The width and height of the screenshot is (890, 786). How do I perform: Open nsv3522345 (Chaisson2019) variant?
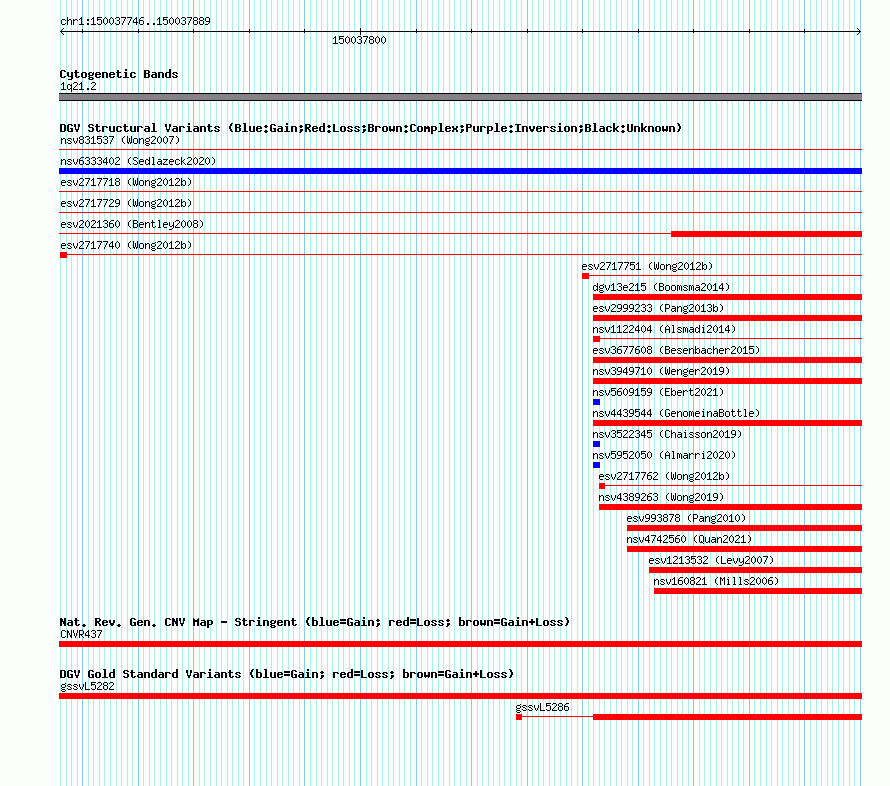click(x=667, y=434)
